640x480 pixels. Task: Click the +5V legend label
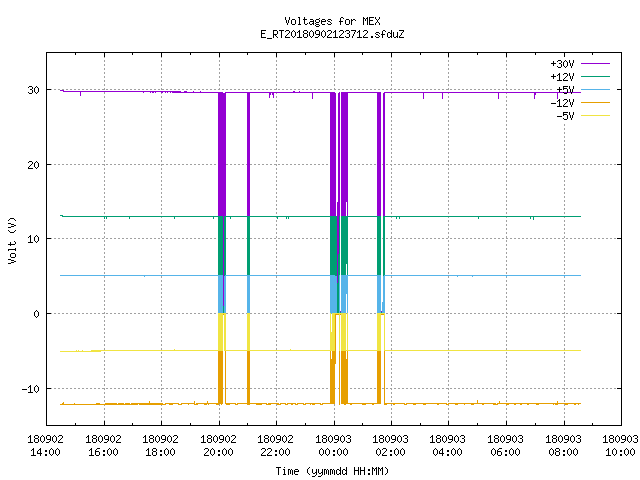565,90
